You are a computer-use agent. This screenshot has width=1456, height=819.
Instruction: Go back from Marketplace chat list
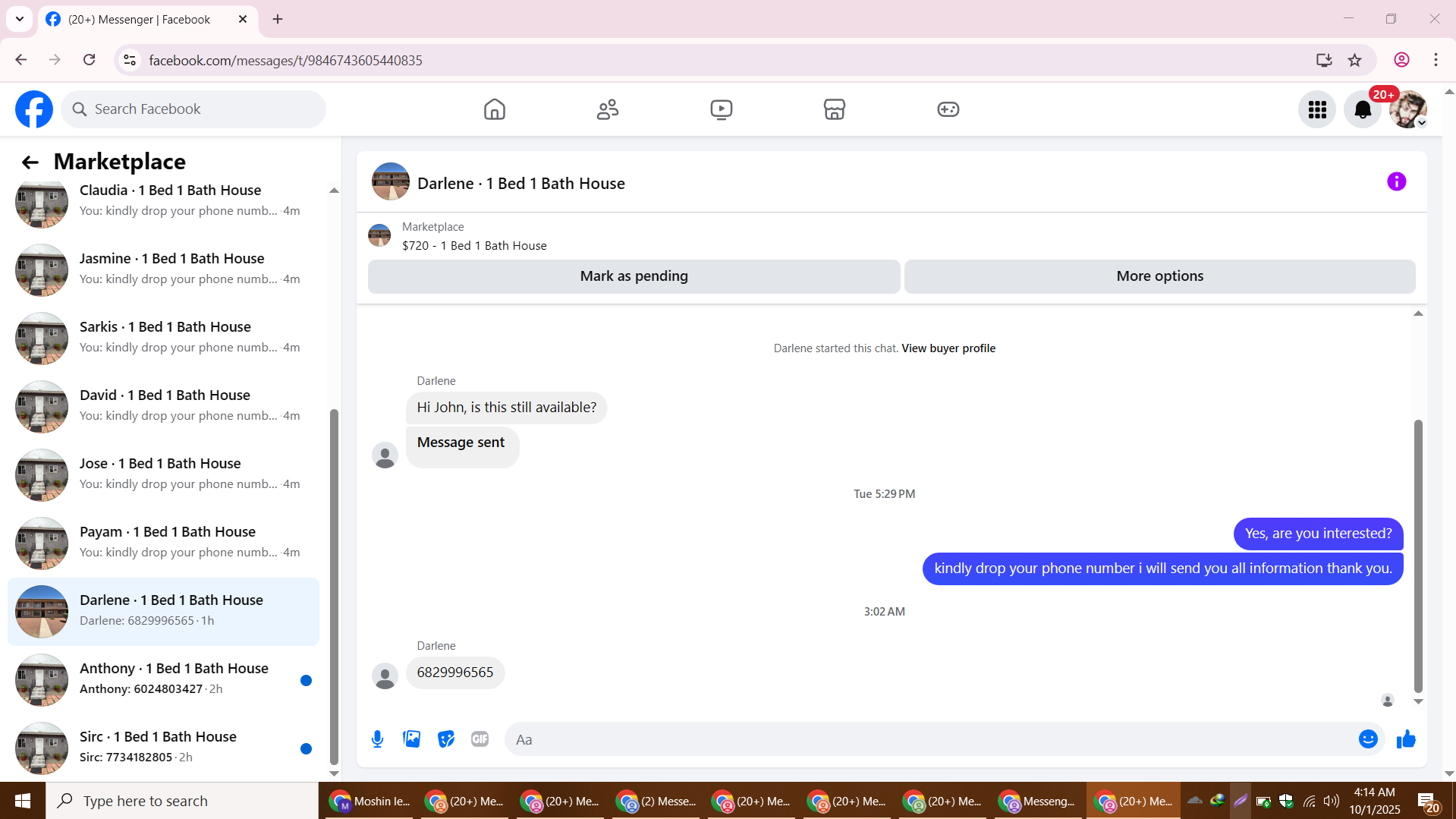tap(30, 162)
